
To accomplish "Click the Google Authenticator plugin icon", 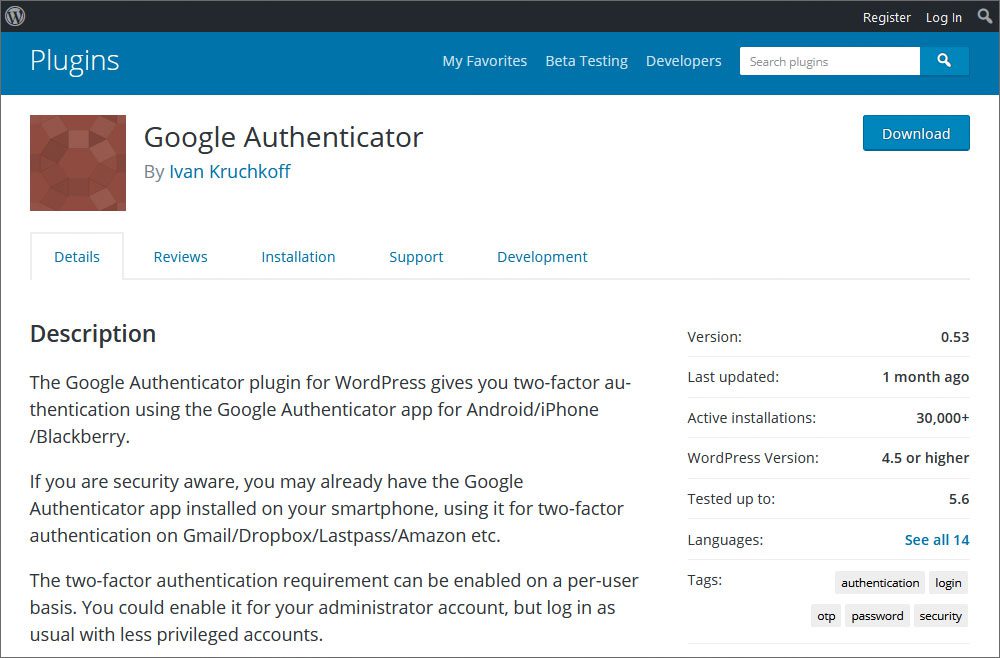I will click(x=77, y=162).
